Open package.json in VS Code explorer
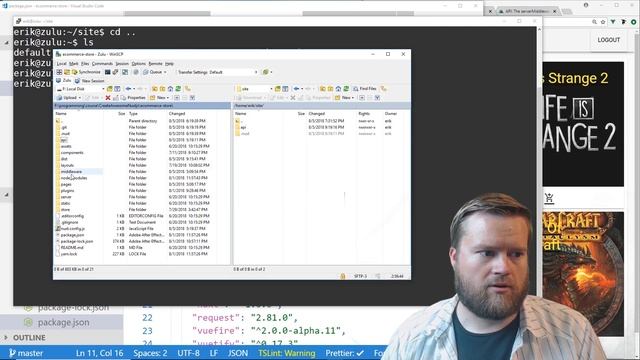640x360 pixels. [x=63, y=322]
